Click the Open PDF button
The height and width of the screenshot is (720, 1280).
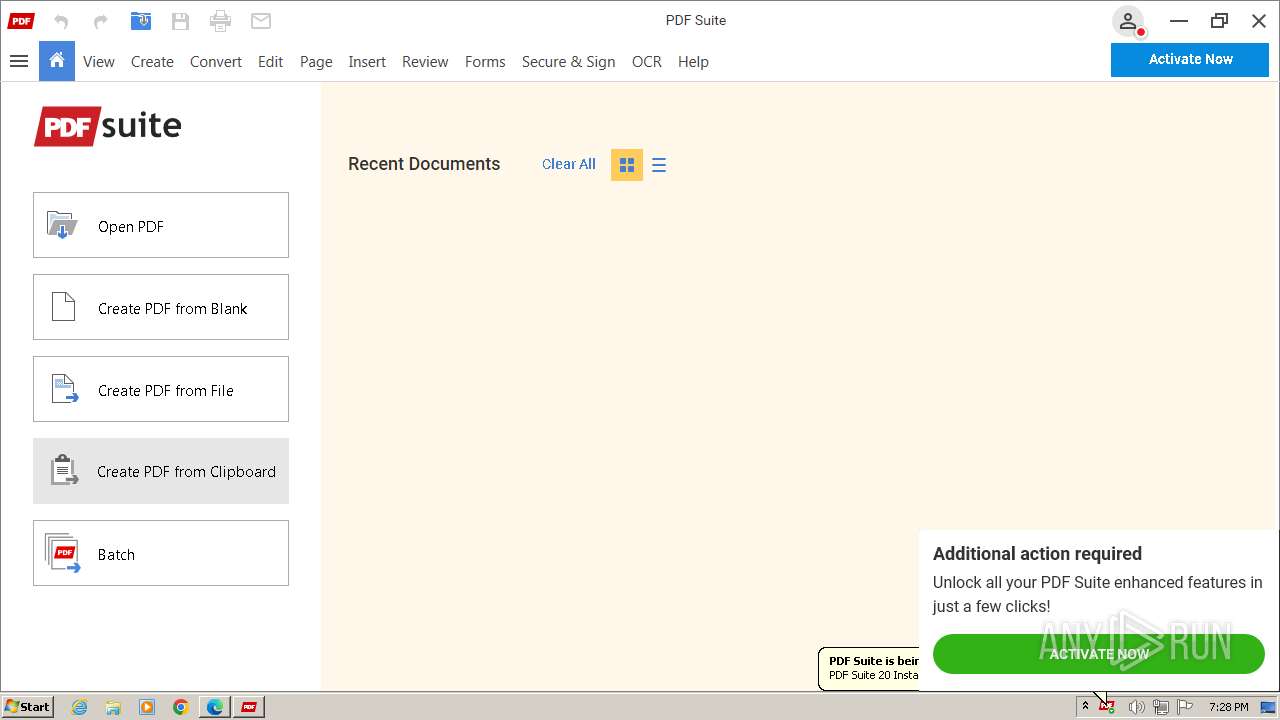161,225
